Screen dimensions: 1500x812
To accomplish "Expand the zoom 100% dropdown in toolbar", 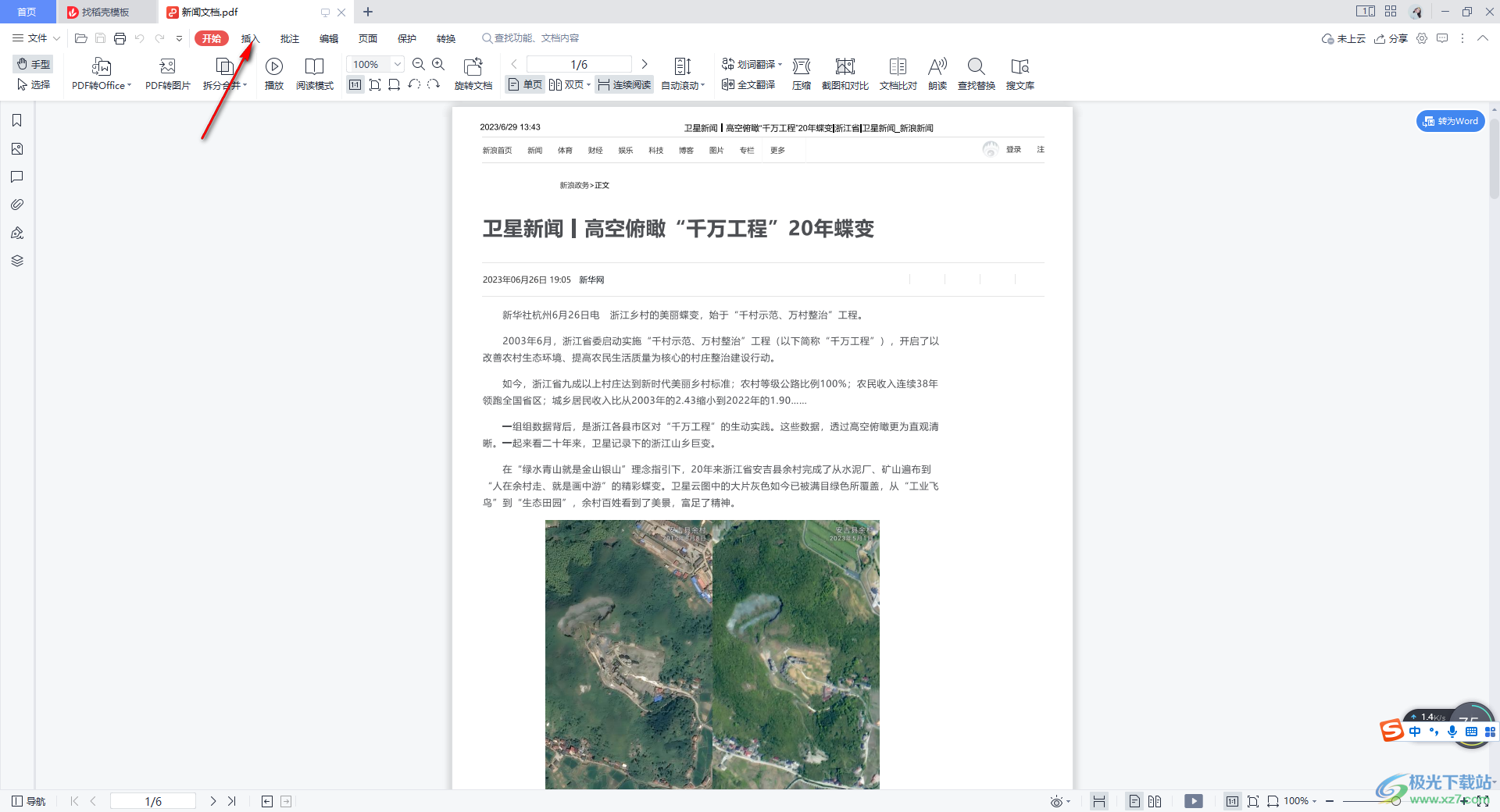I will [398, 64].
